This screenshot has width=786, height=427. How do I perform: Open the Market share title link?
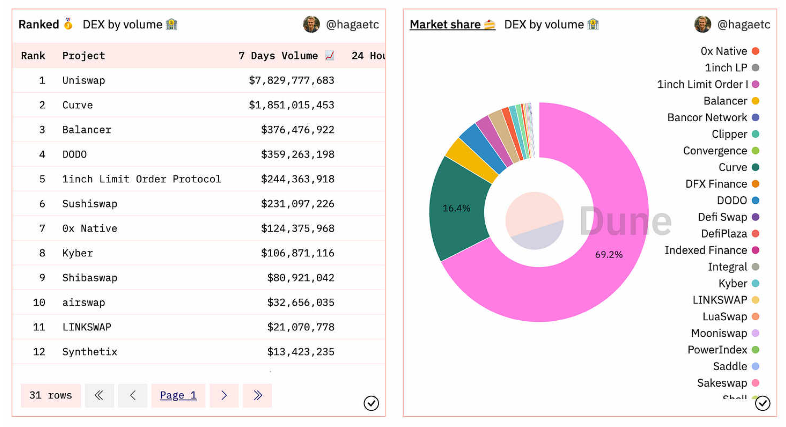coord(453,24)
